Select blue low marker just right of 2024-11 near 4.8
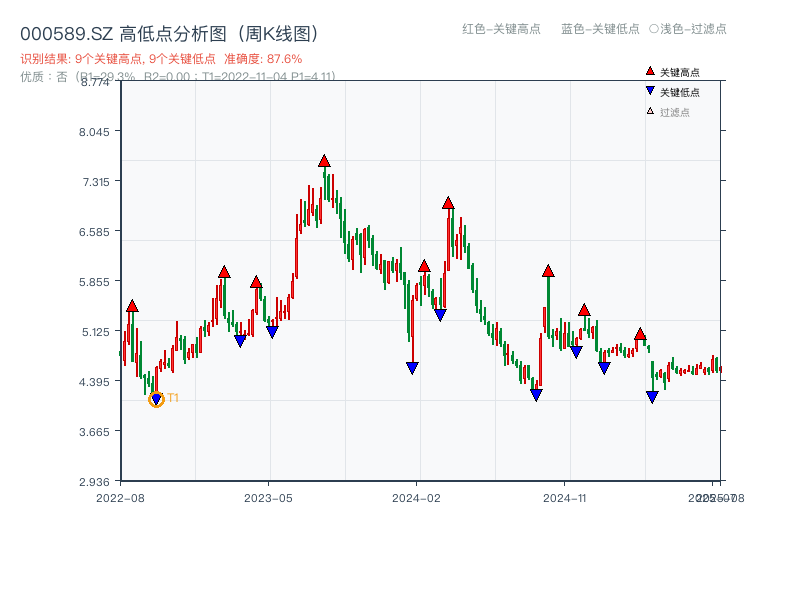The height and width of the screenshot is (600, 800). [576, 352]
